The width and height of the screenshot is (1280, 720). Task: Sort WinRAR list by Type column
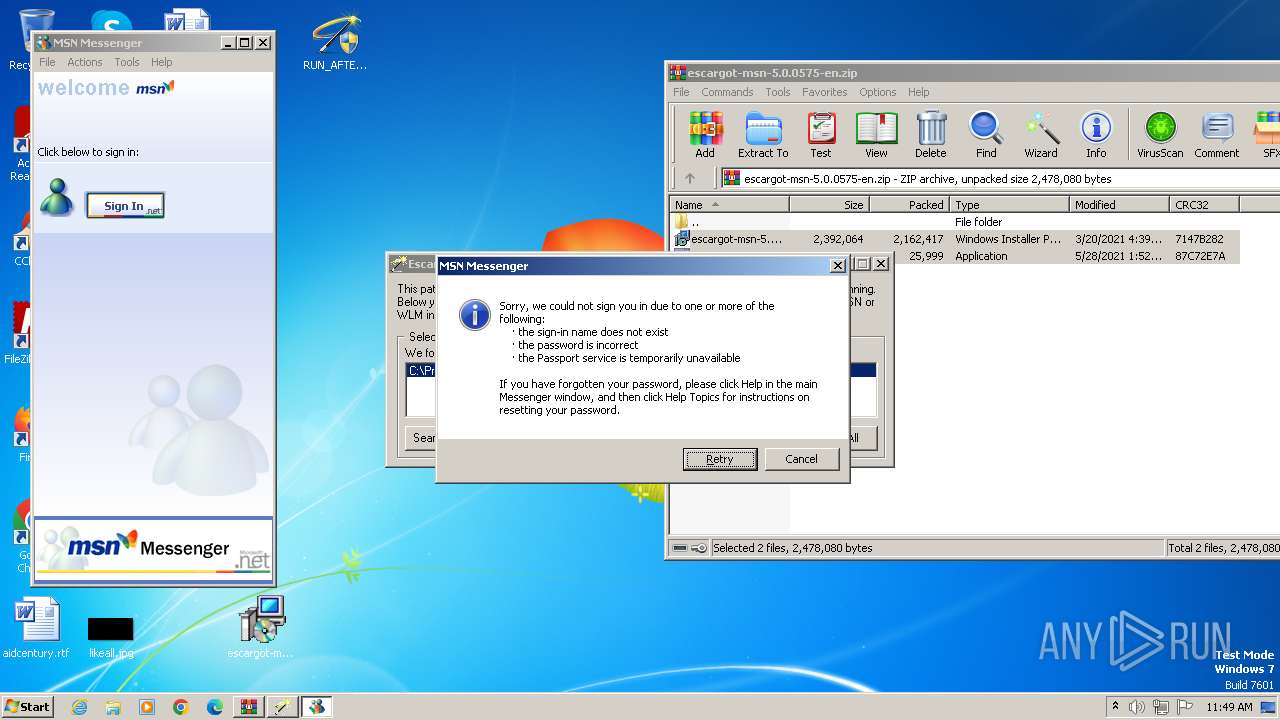(x=1009, y=205)
